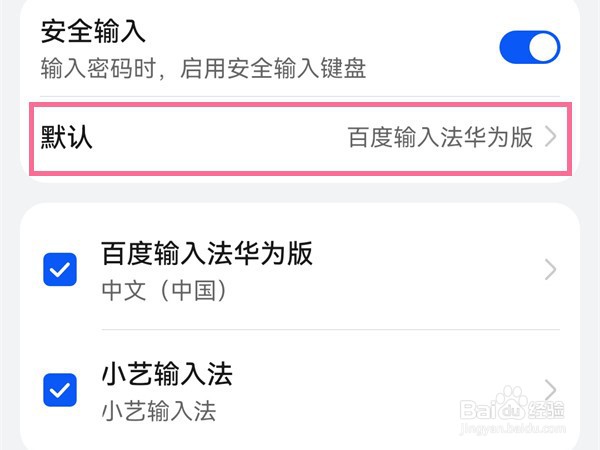Toggle the 安全输入 switch off
This screenshot has height=450, width=600.
(x=529, y=47)
